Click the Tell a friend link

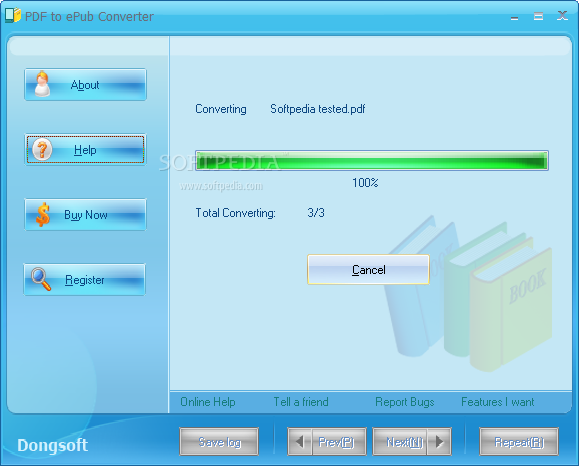tap(301, 402)
